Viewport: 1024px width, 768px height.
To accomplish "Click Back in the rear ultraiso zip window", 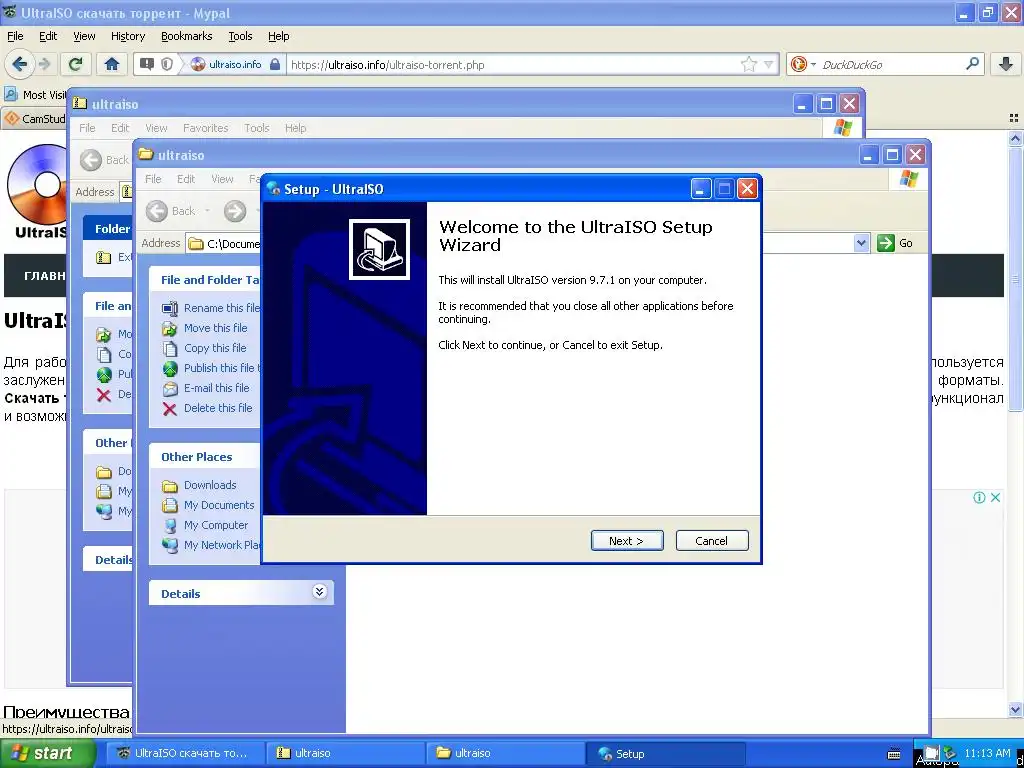I will (105, 160).
